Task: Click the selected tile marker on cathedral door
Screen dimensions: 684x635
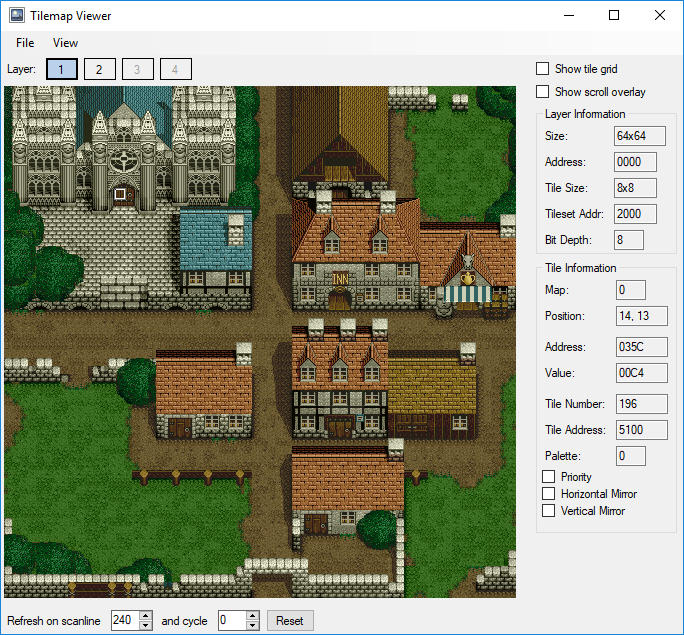Action: (x=120, y=194)
